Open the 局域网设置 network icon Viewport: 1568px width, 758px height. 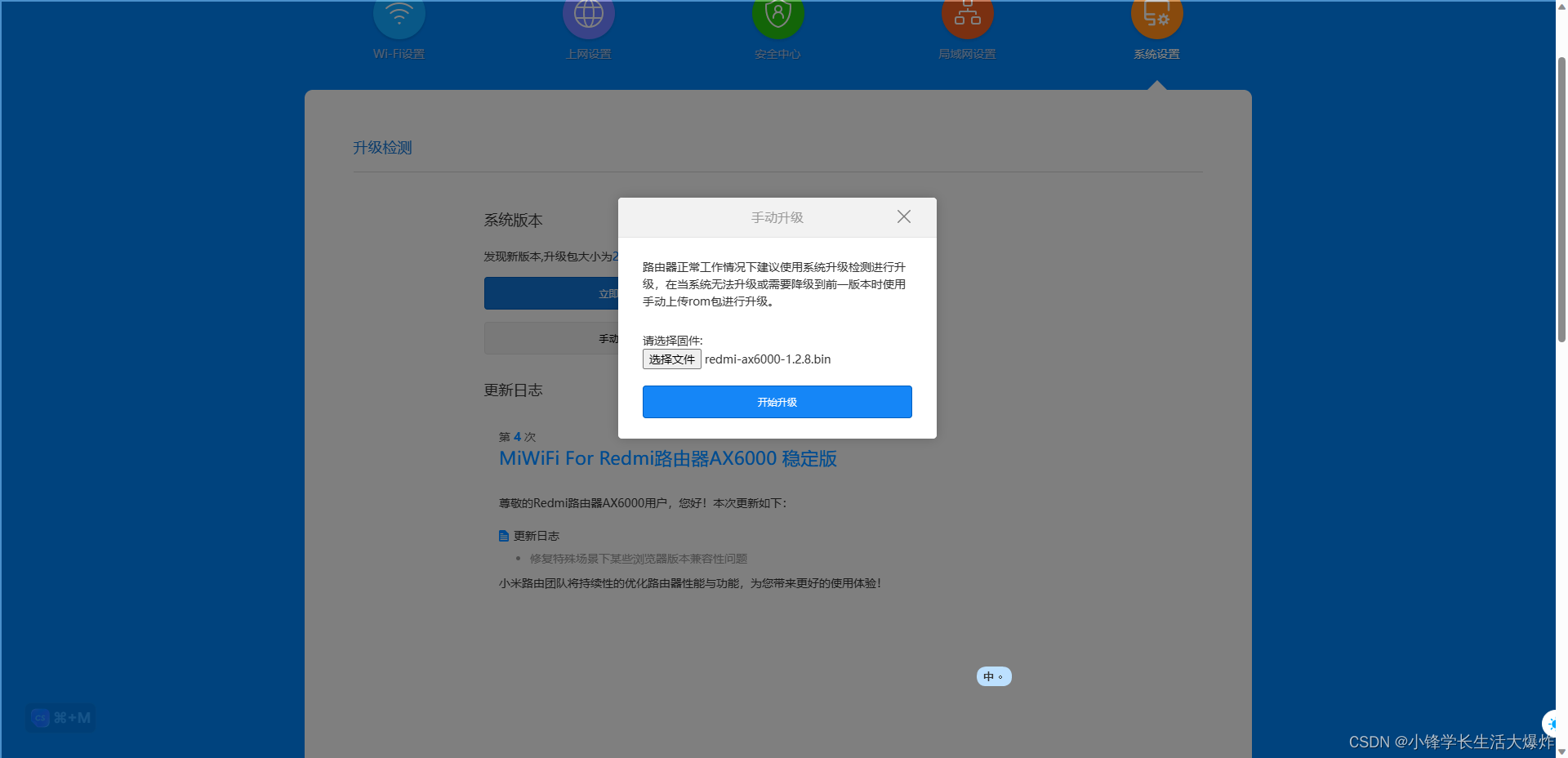pos(968,16)
